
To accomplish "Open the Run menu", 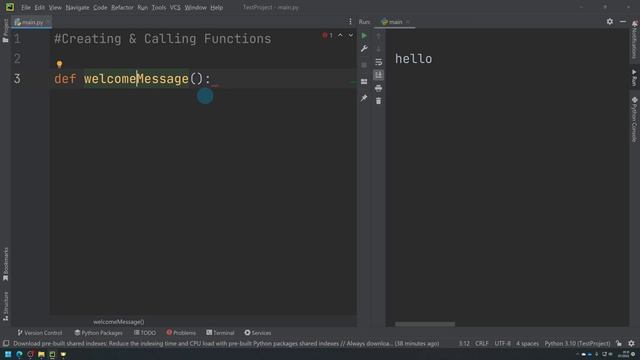I will pyautogui.click(x=142, y=7).
